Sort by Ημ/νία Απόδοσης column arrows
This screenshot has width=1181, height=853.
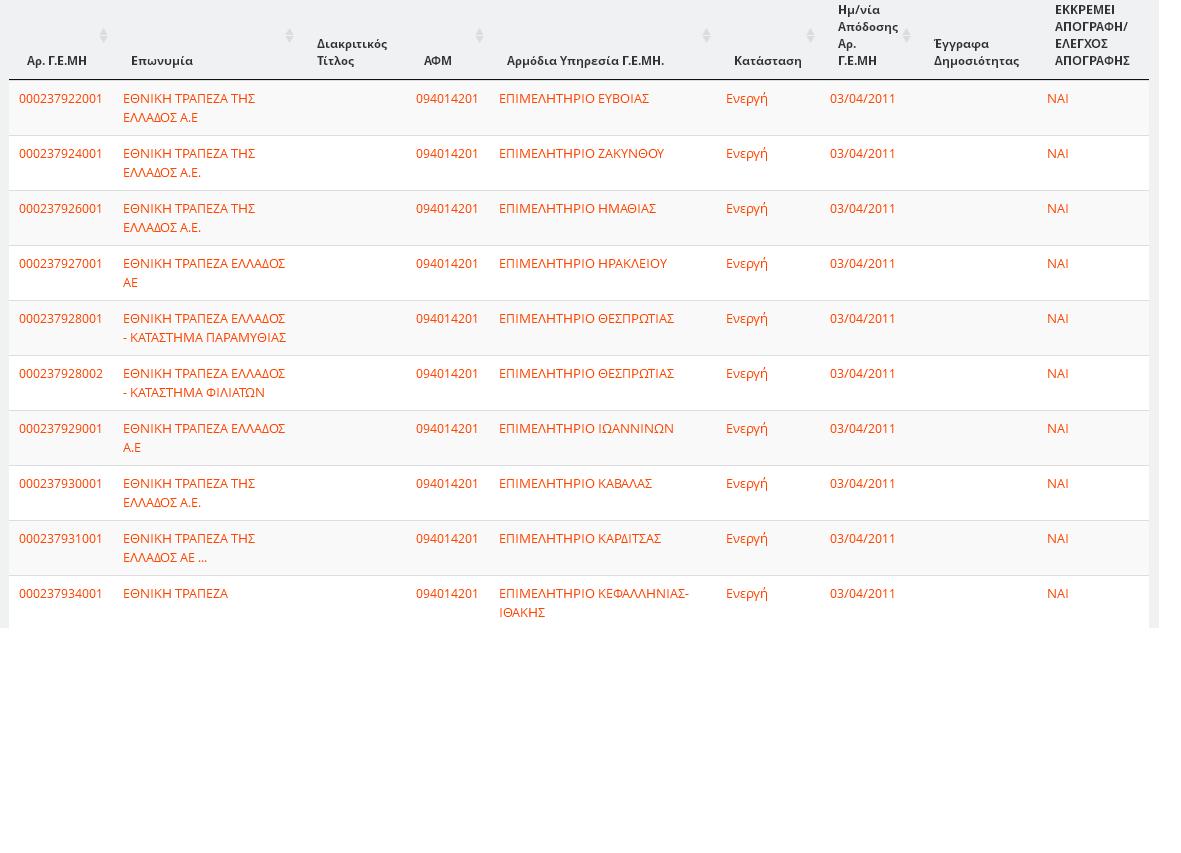click(907, 35)
